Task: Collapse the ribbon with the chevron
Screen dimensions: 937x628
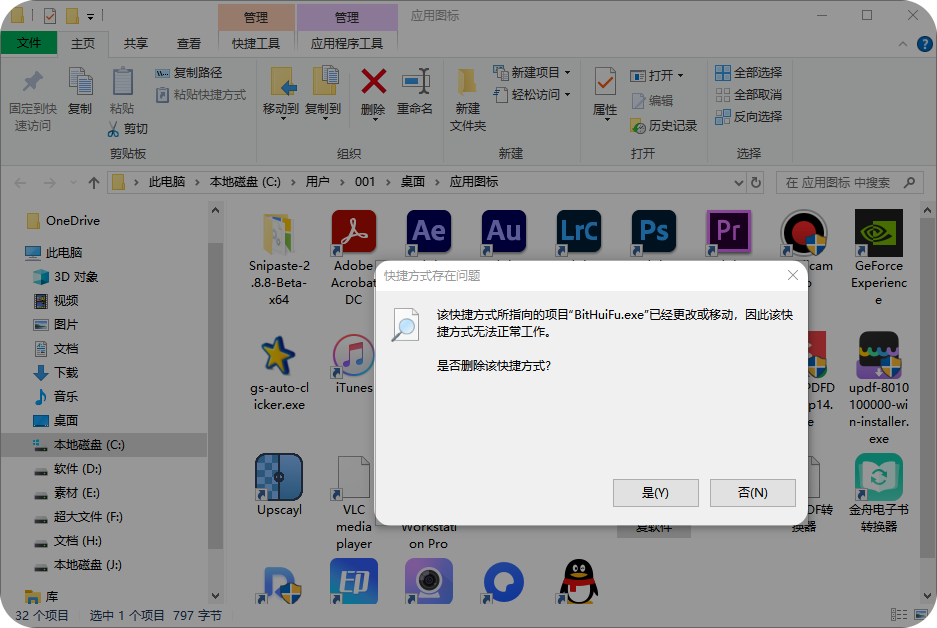Action: pos(902,44)
